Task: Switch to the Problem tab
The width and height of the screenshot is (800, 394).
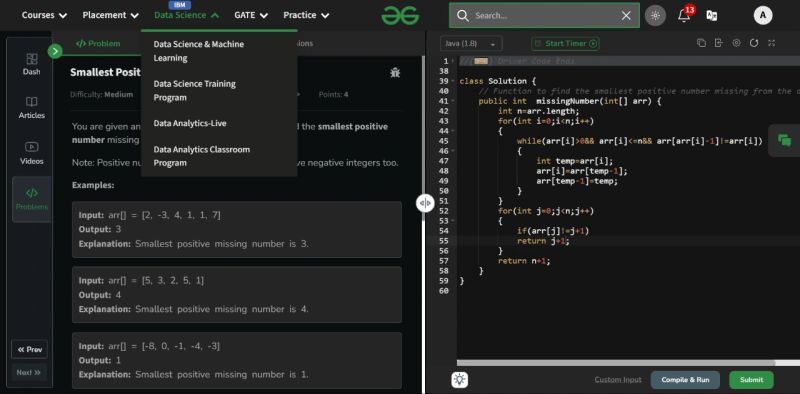Action: (x=98, y=43)
